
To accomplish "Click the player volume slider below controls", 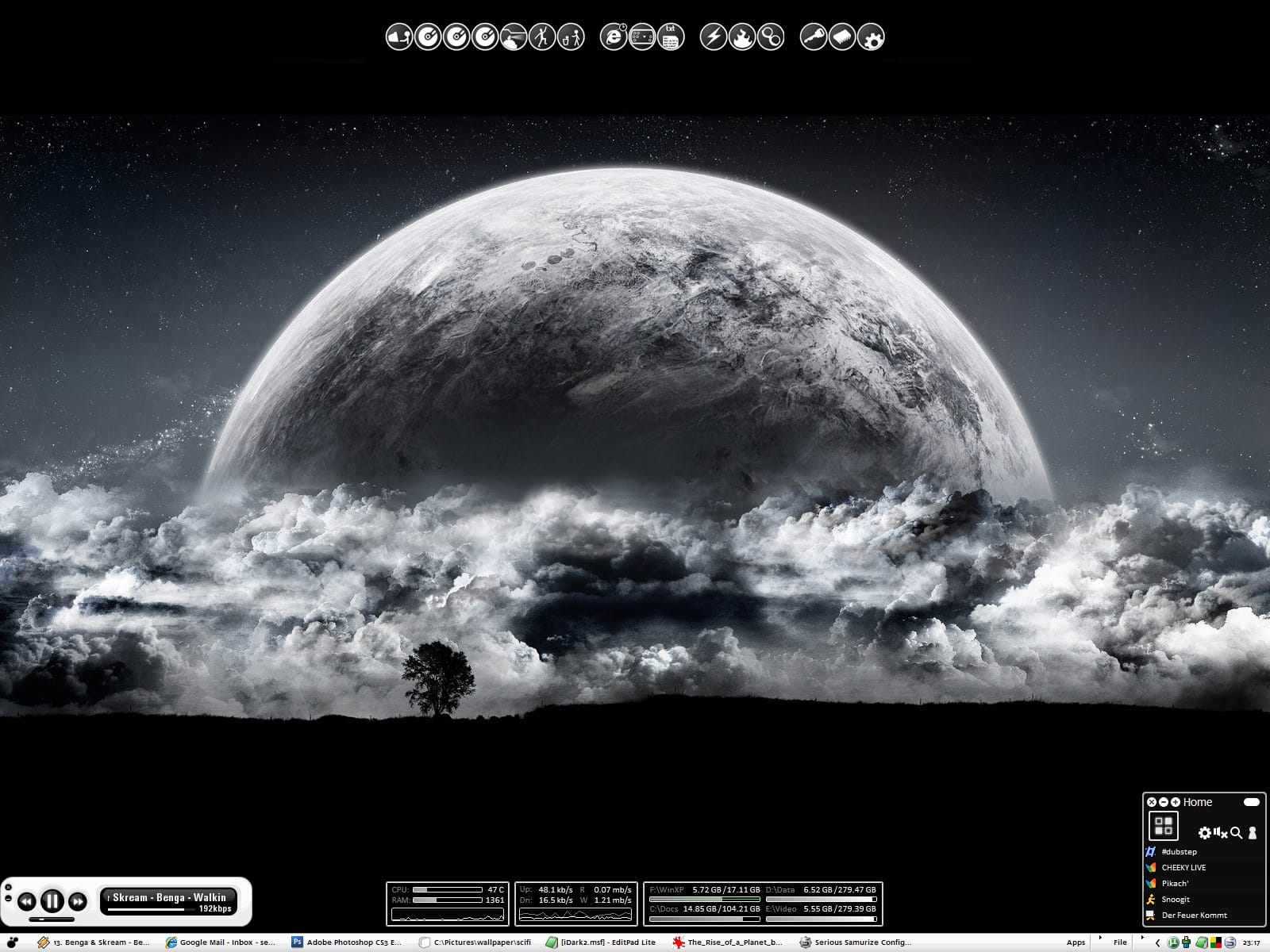I will click(x=52, y=919).
